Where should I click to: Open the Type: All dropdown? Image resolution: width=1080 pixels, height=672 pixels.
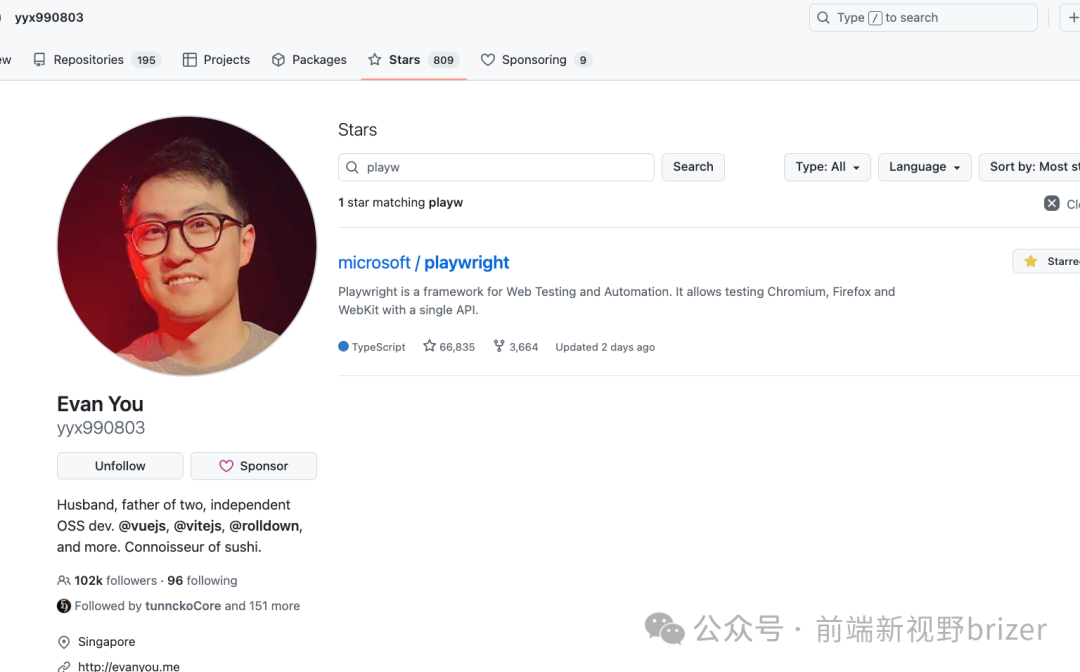(x=827, y=167)
